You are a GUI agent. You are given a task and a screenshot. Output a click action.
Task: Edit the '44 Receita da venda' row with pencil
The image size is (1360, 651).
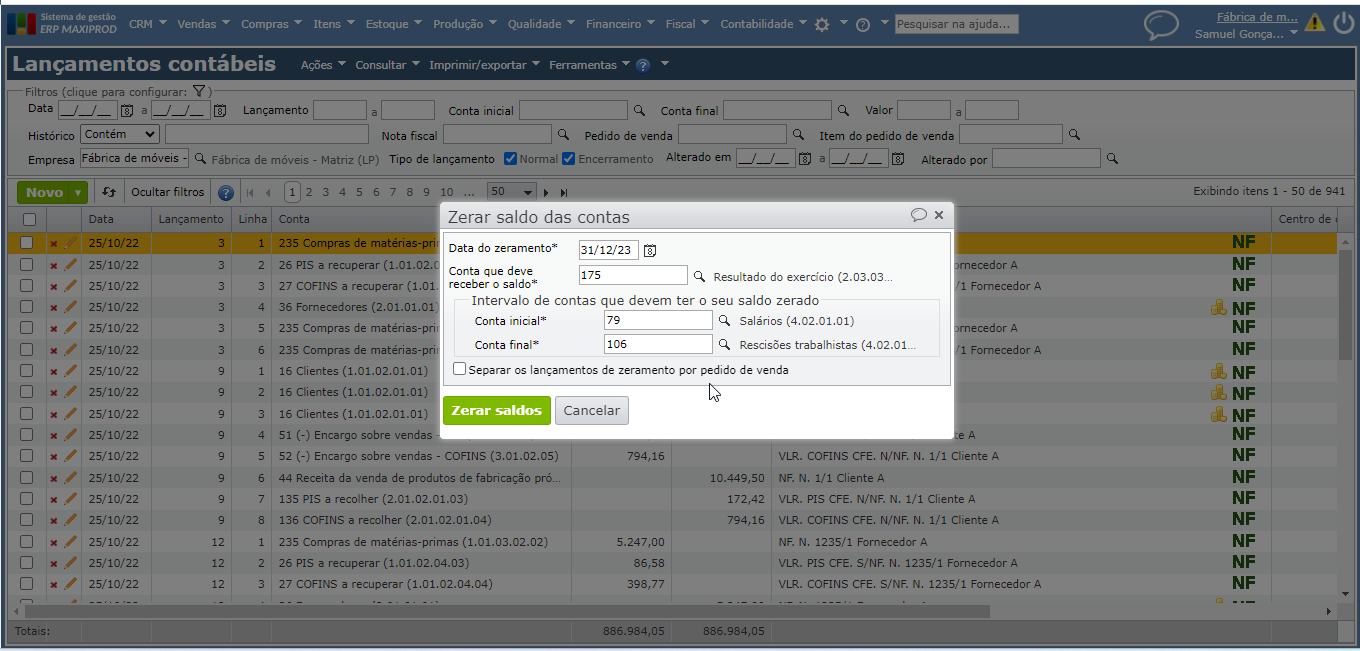click(x=70, y=477)
